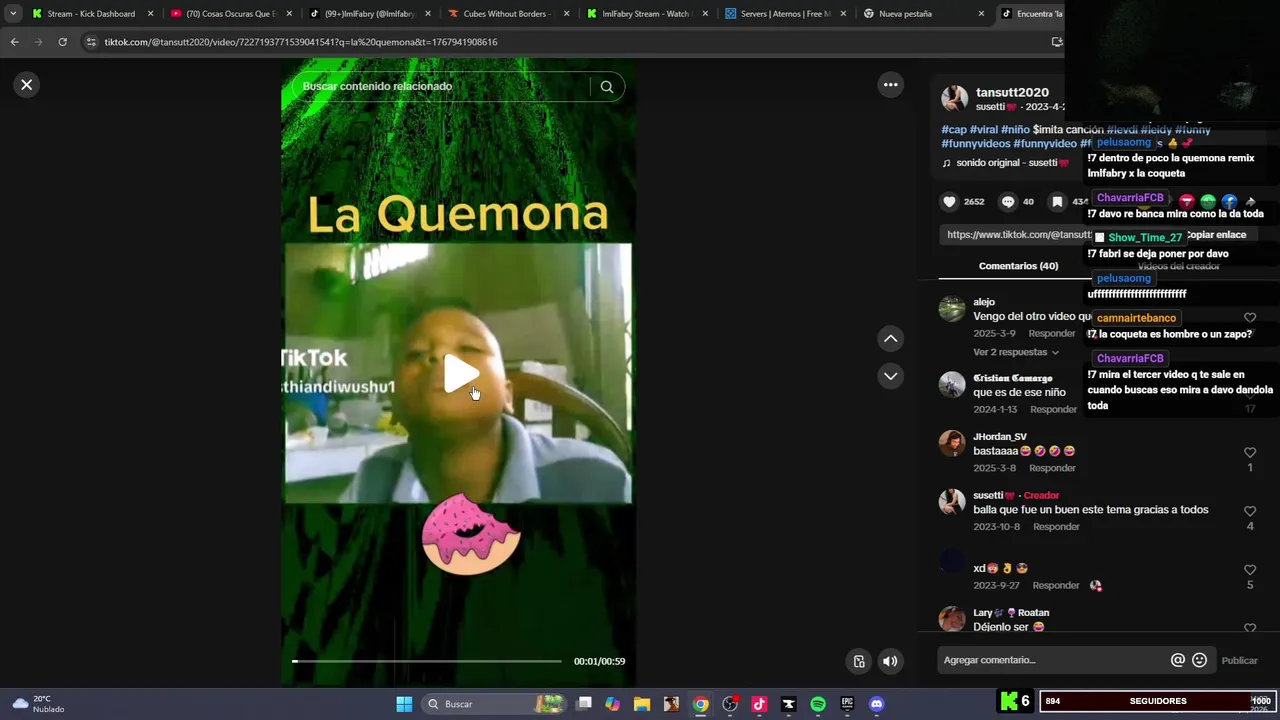Click the #funnyvideos hashtag

click(x=975, y=144)
